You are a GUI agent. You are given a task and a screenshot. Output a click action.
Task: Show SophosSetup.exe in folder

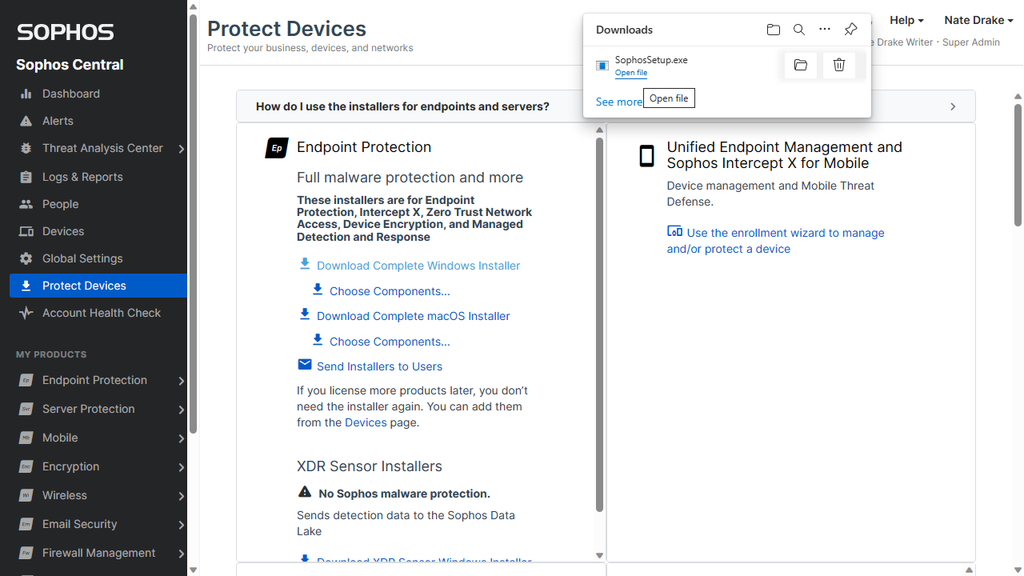coord(801,65)
